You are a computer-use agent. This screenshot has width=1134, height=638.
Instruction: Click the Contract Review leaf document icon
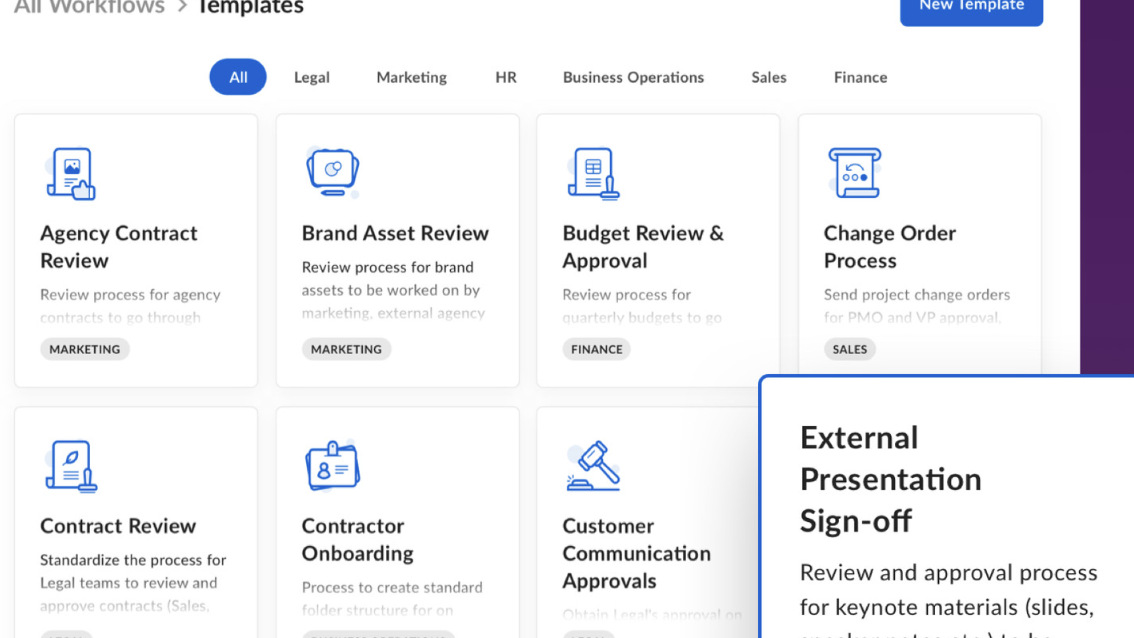(x=70, y=466)
